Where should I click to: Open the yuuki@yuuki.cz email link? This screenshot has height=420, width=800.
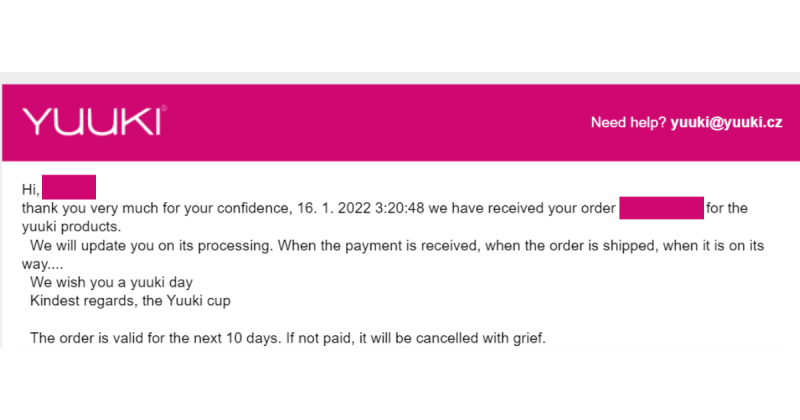(x=726, y=123)
